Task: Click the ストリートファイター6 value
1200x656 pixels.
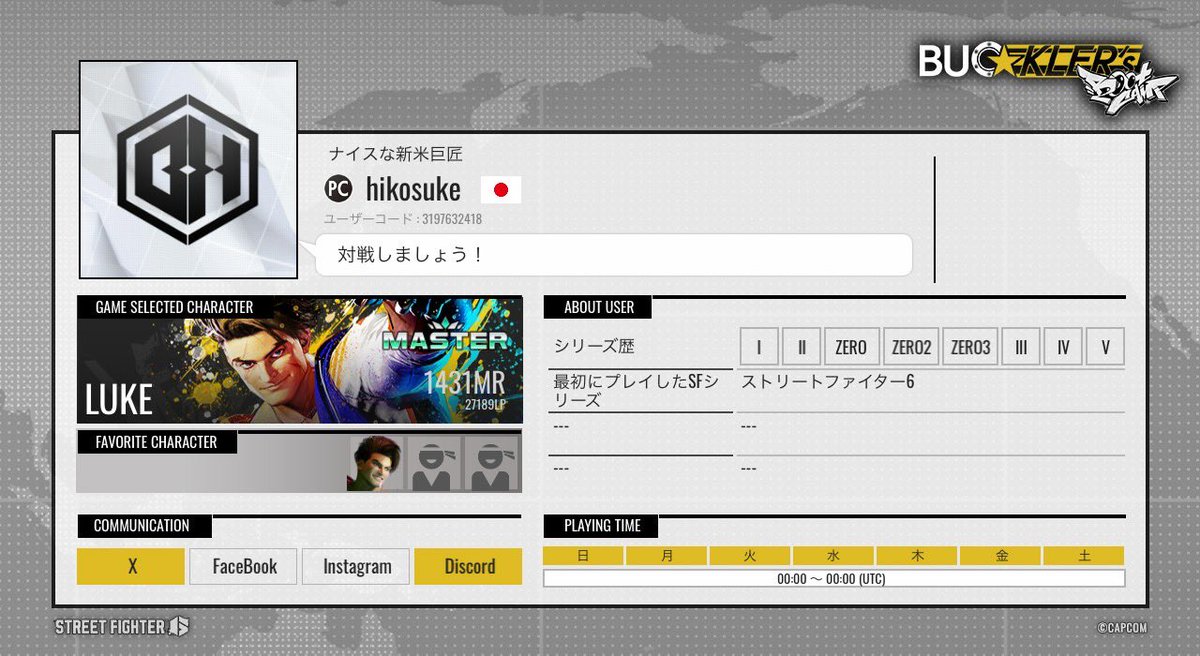Action: tap(827, 381)
